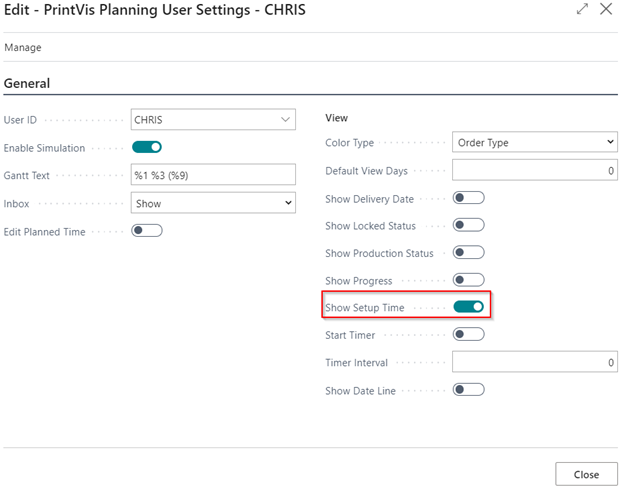
Task: Turn on Show Production Status
Action: (x=468, y=253)
